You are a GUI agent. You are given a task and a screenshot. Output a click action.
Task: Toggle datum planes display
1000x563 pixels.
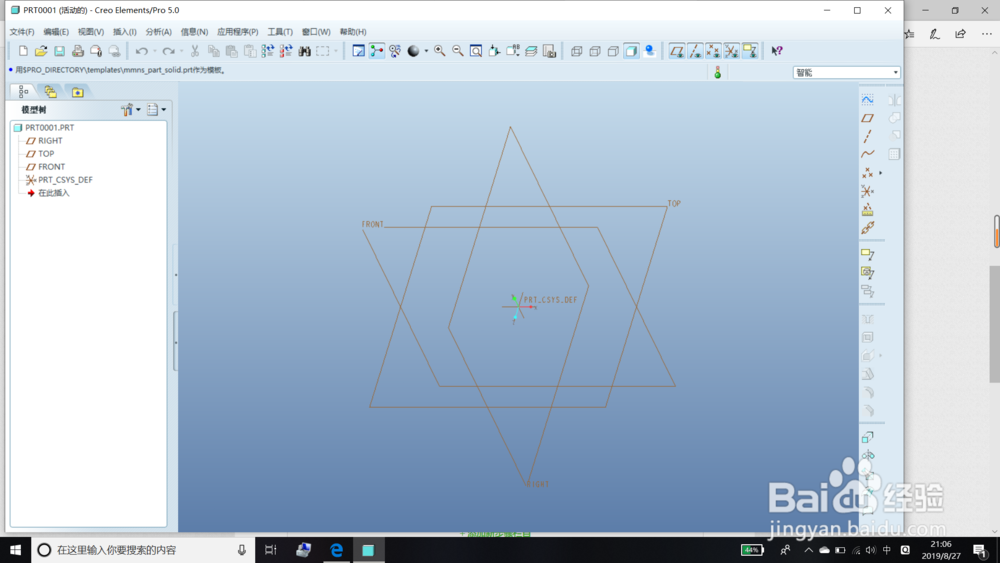[x=677, y=51]
